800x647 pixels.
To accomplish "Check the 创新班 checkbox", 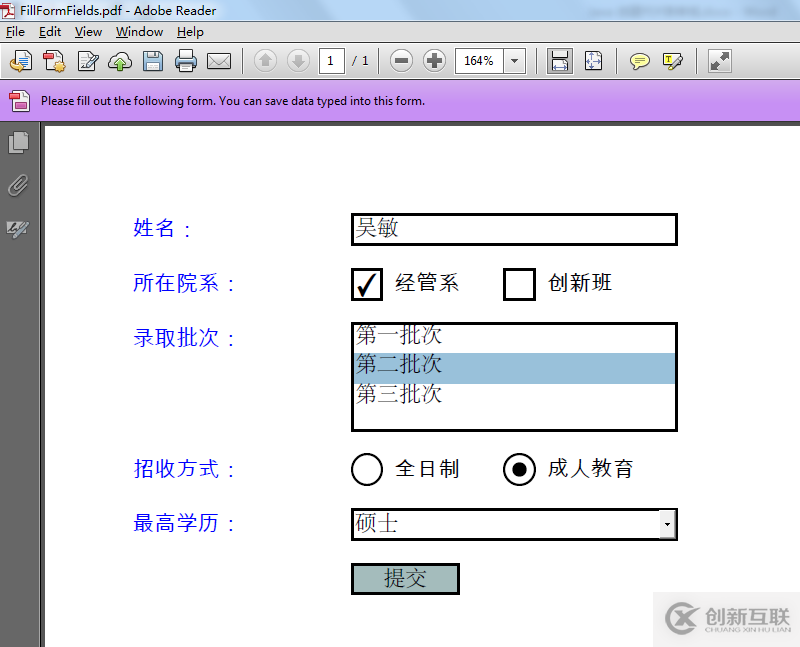I will (x=519, y=284).
